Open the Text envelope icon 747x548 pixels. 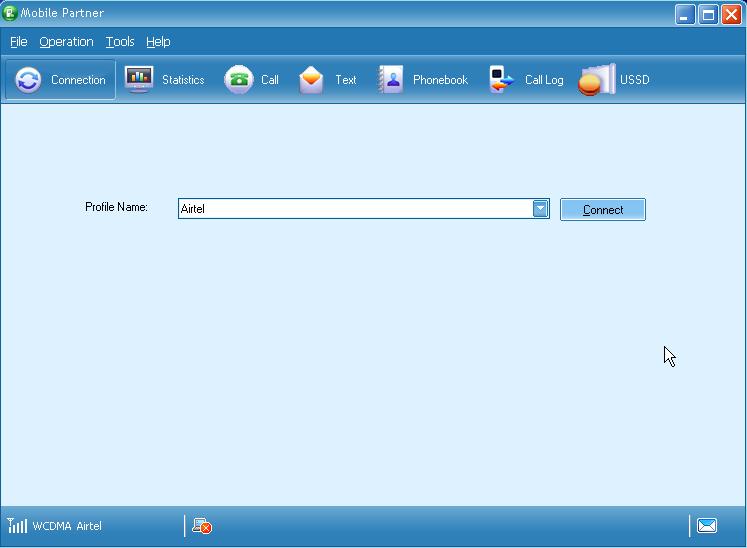(x=311, y=80)
